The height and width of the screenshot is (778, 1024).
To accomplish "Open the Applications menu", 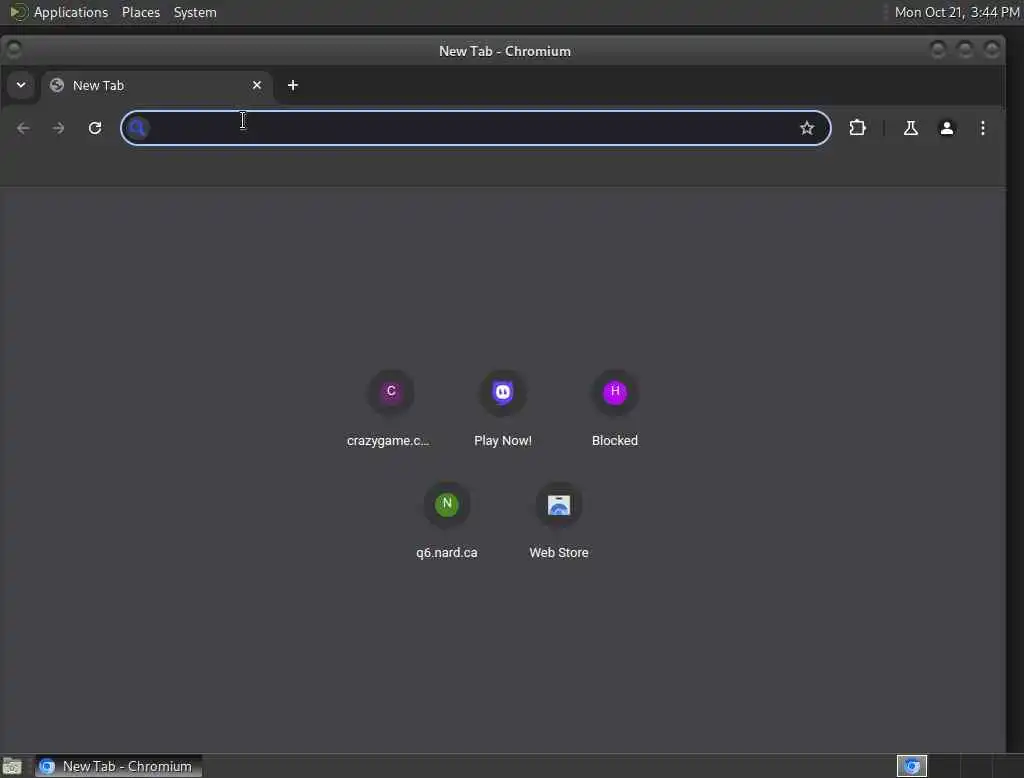I will pos(71,12).
